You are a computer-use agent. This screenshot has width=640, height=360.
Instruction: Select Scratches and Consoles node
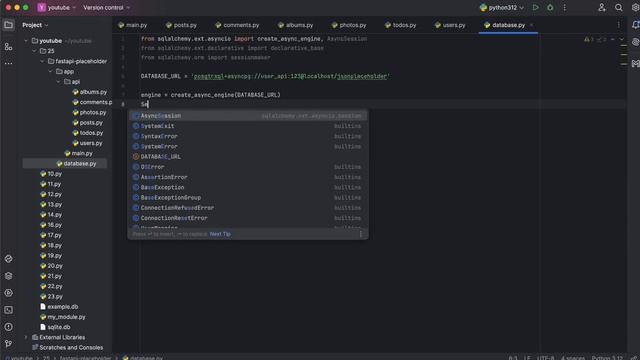67,347
